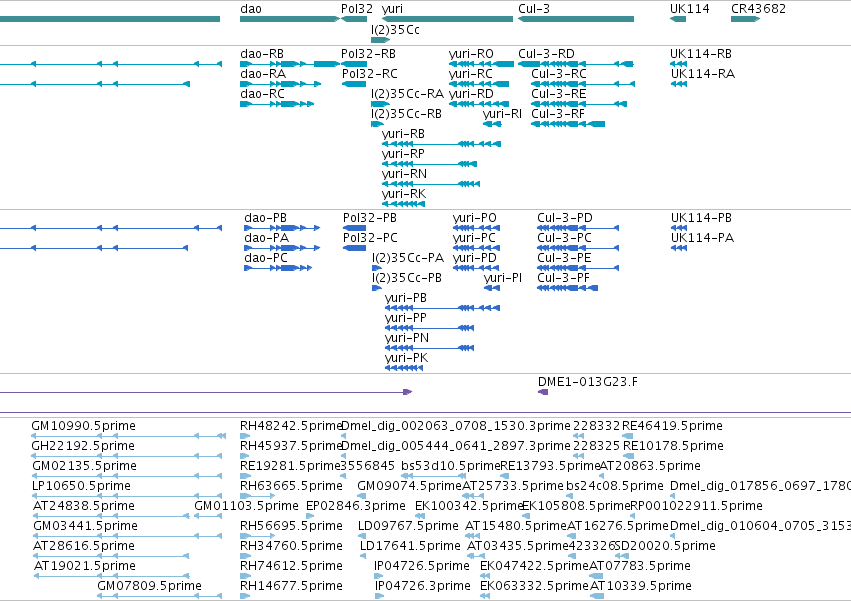Select protein yuri-PN
Viewport: 851px width, 601px height.
[429, 348]
